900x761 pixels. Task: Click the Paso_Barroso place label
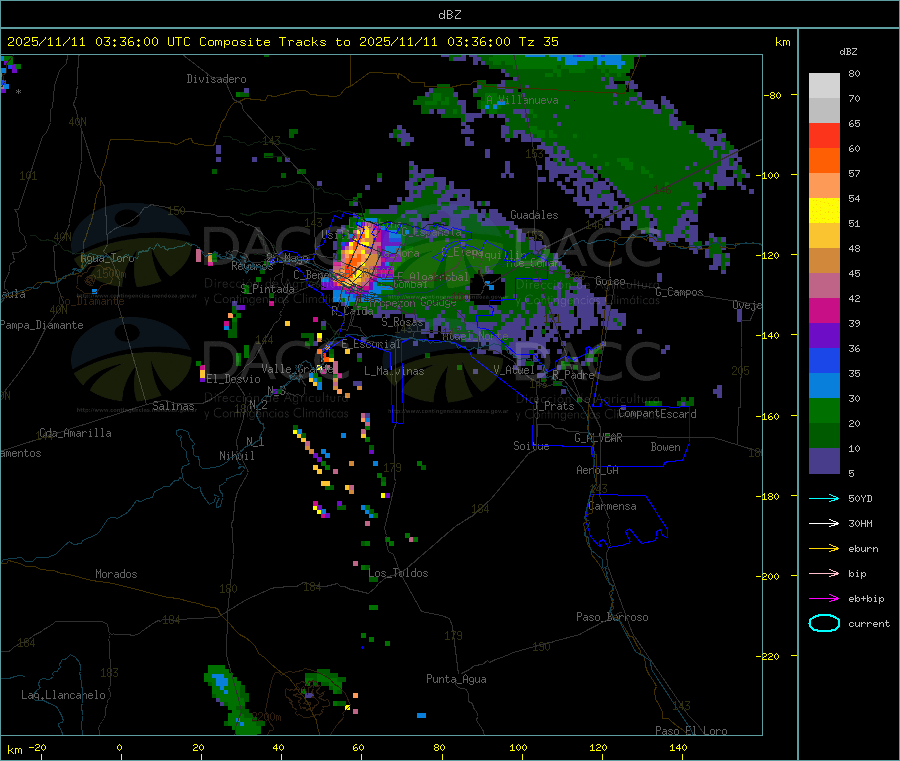tap(612, 618)
